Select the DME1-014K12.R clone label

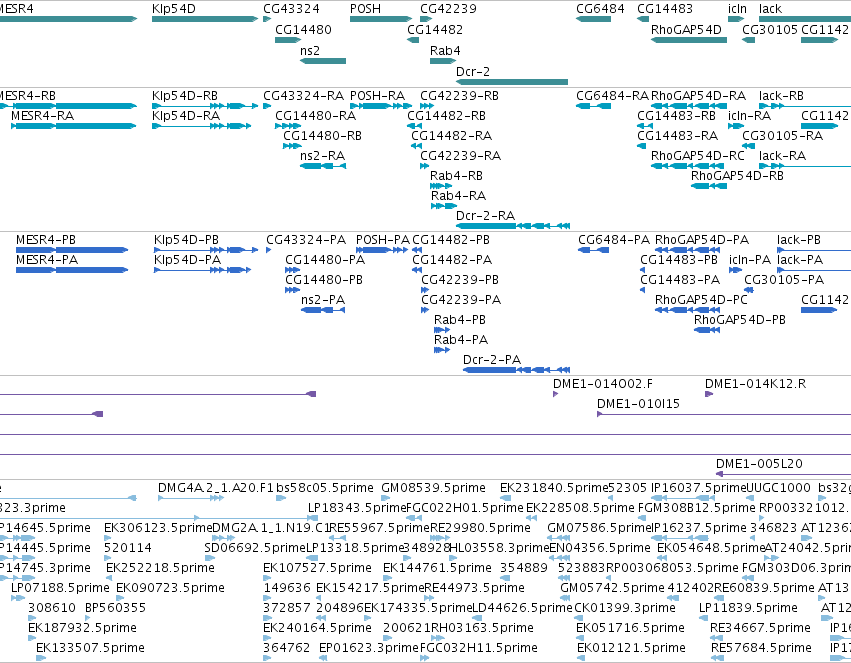[755, 384]
